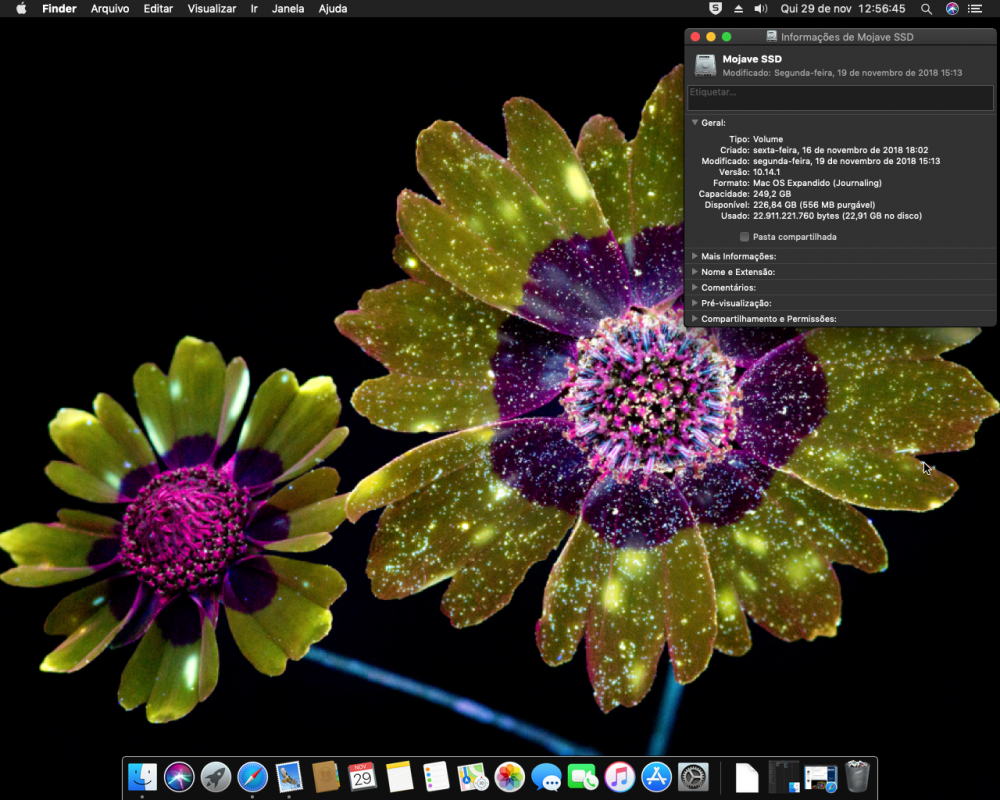Open Reminders app in Dock
This screenshot has width=1000, height=800.
(x=436, y=776)
